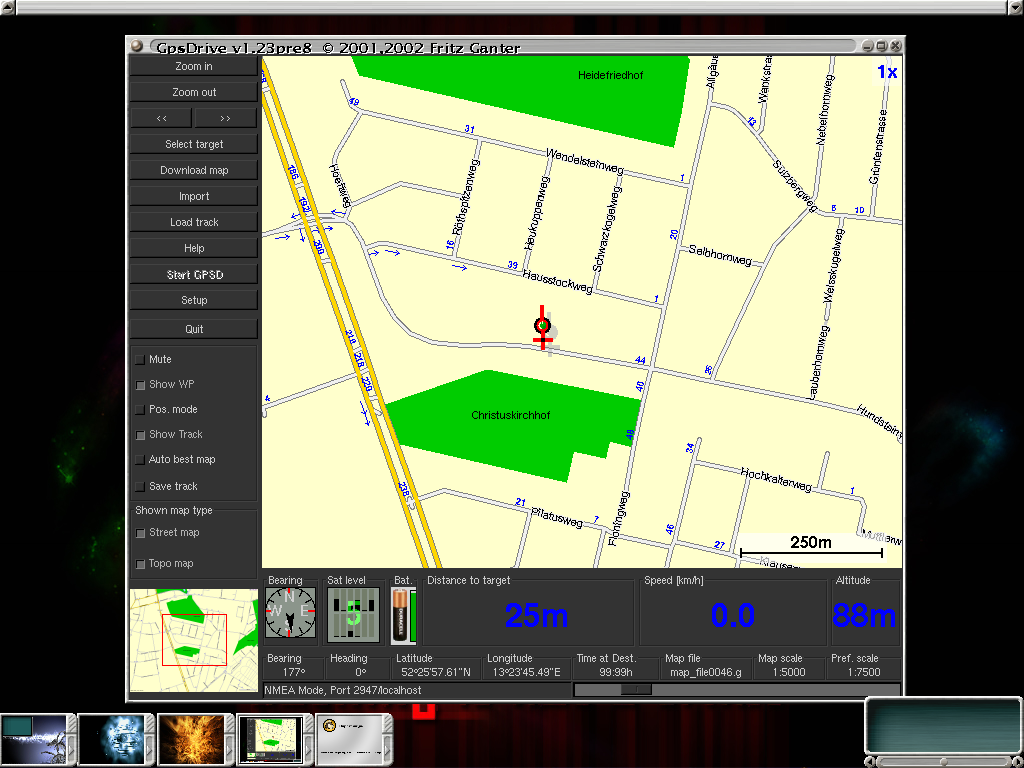Select the GpsDrive map desktop thumbnail
Image resolution: width=1024 pixels, height=768 pixels.
point(272,739)
